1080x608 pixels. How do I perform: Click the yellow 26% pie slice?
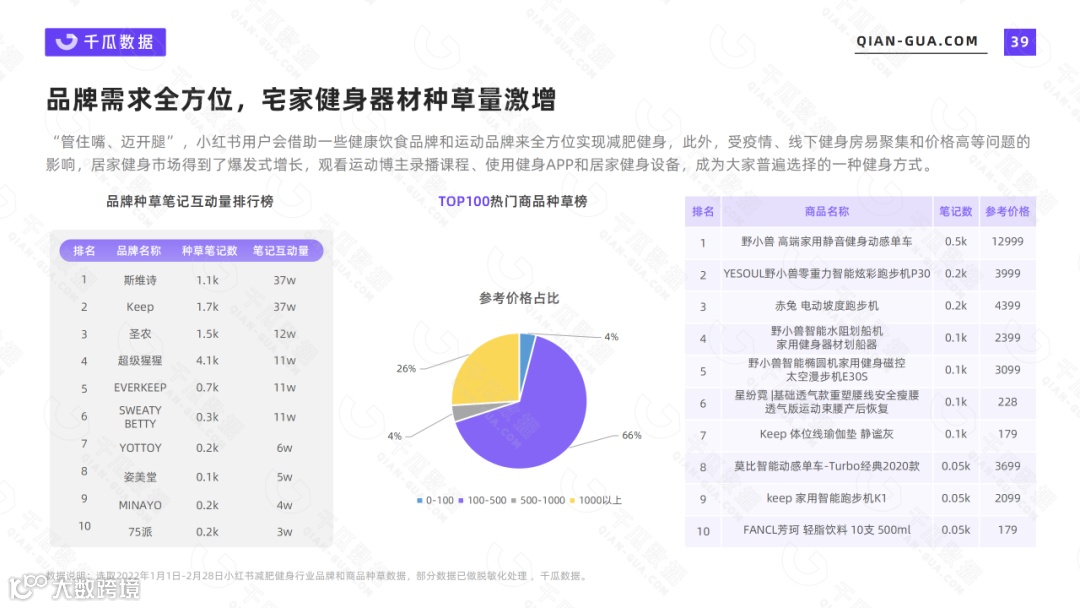click(489, 372)
